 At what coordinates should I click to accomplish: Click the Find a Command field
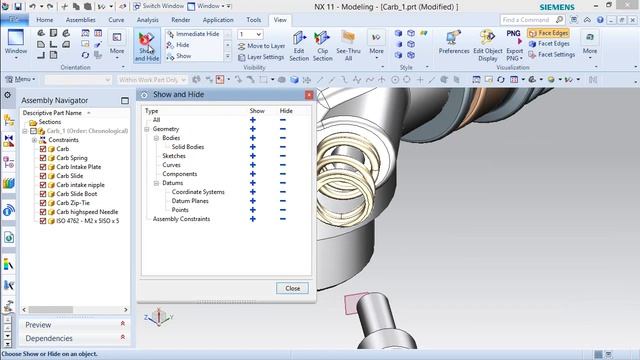[x=527, y=20]
